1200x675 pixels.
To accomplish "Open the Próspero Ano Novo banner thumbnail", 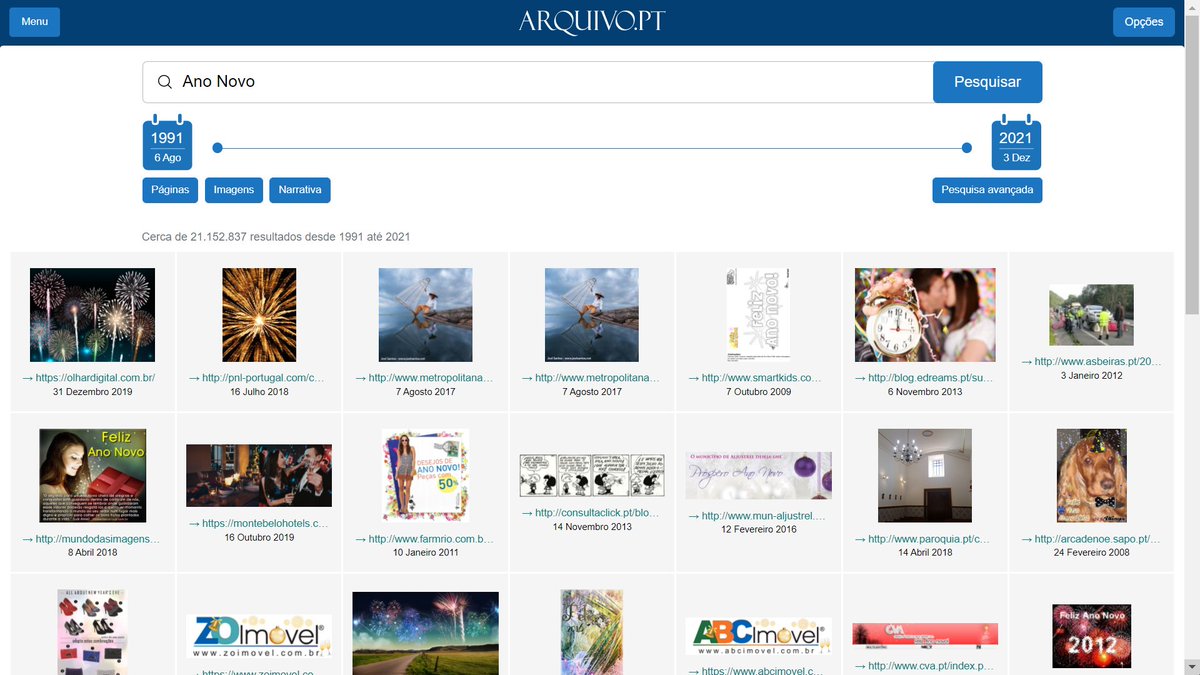I will 758,476.
